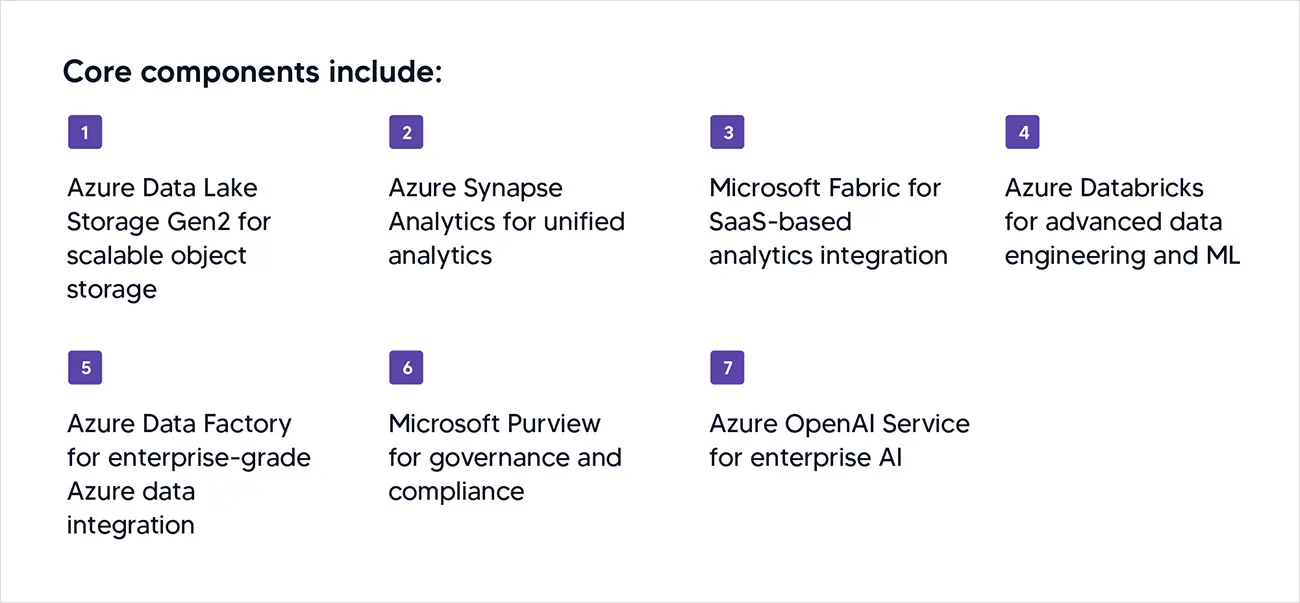Click the 'SaaS-based analytics integration' text

[828, 238]
